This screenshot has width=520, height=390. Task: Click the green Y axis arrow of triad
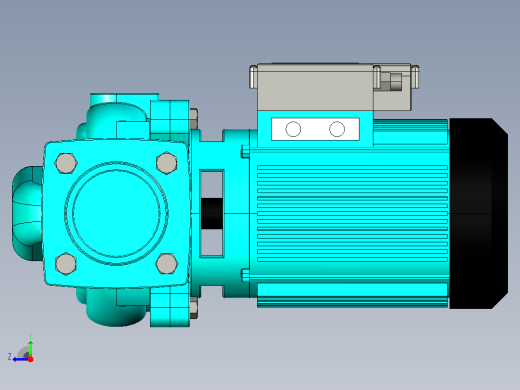pos(31,347)
